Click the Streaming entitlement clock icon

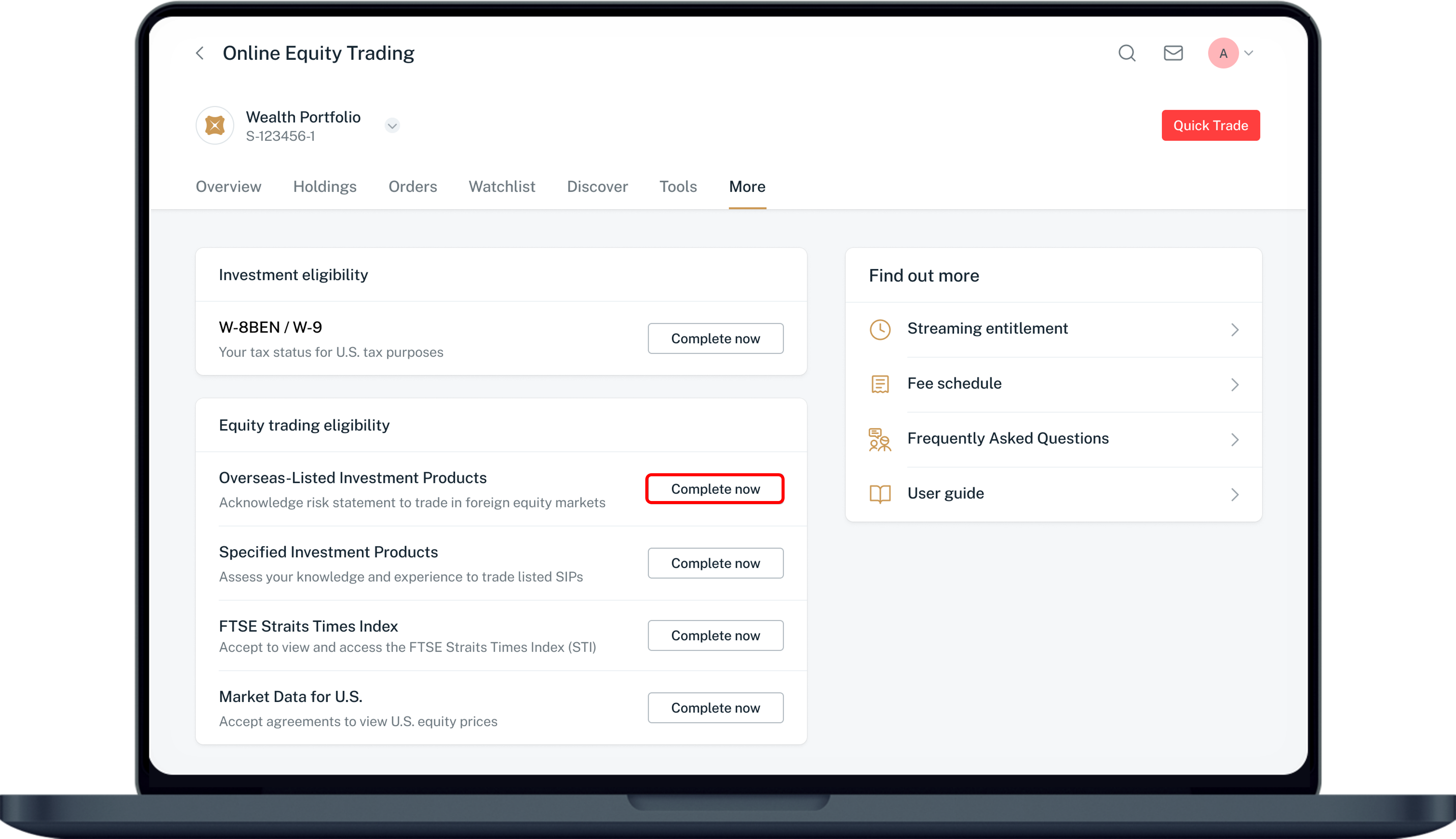coord(879,329)
